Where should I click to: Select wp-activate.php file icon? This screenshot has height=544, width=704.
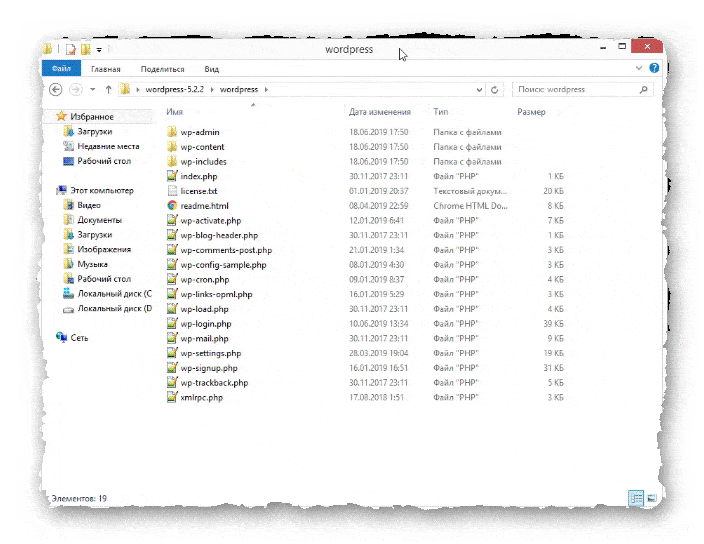pos(172,220)
